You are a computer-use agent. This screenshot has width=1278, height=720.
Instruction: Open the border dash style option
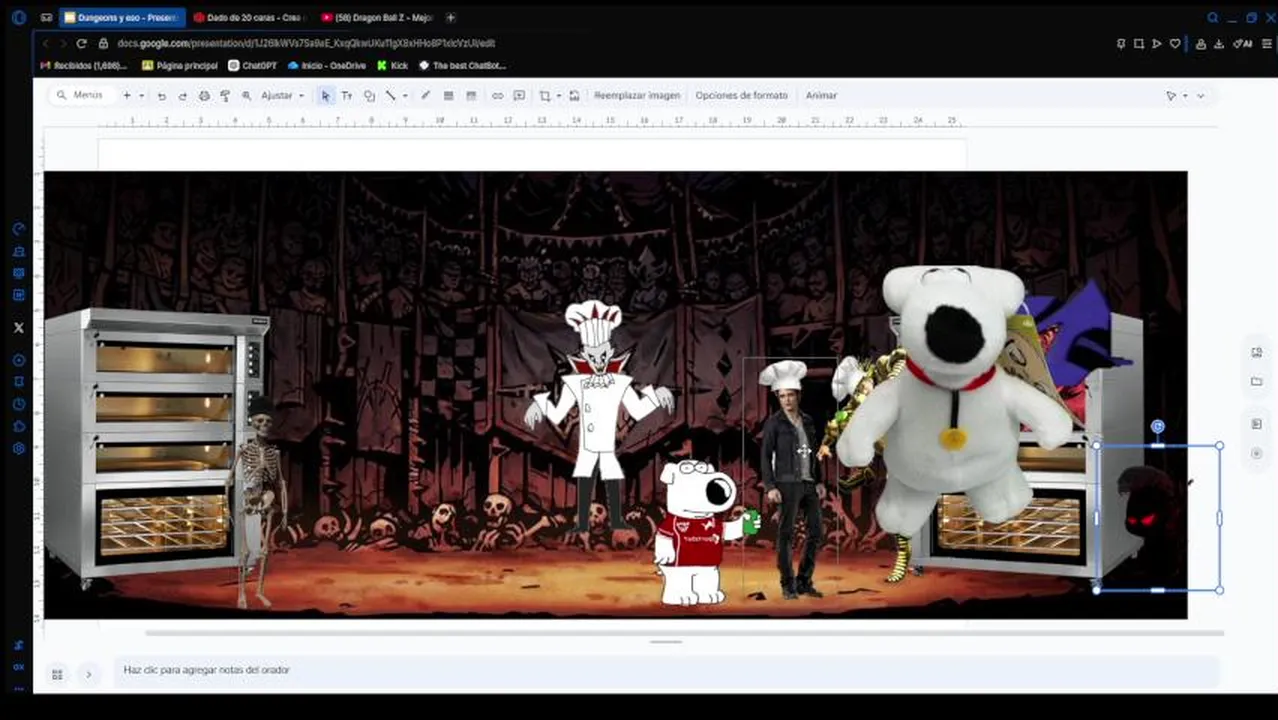point(471,96)
